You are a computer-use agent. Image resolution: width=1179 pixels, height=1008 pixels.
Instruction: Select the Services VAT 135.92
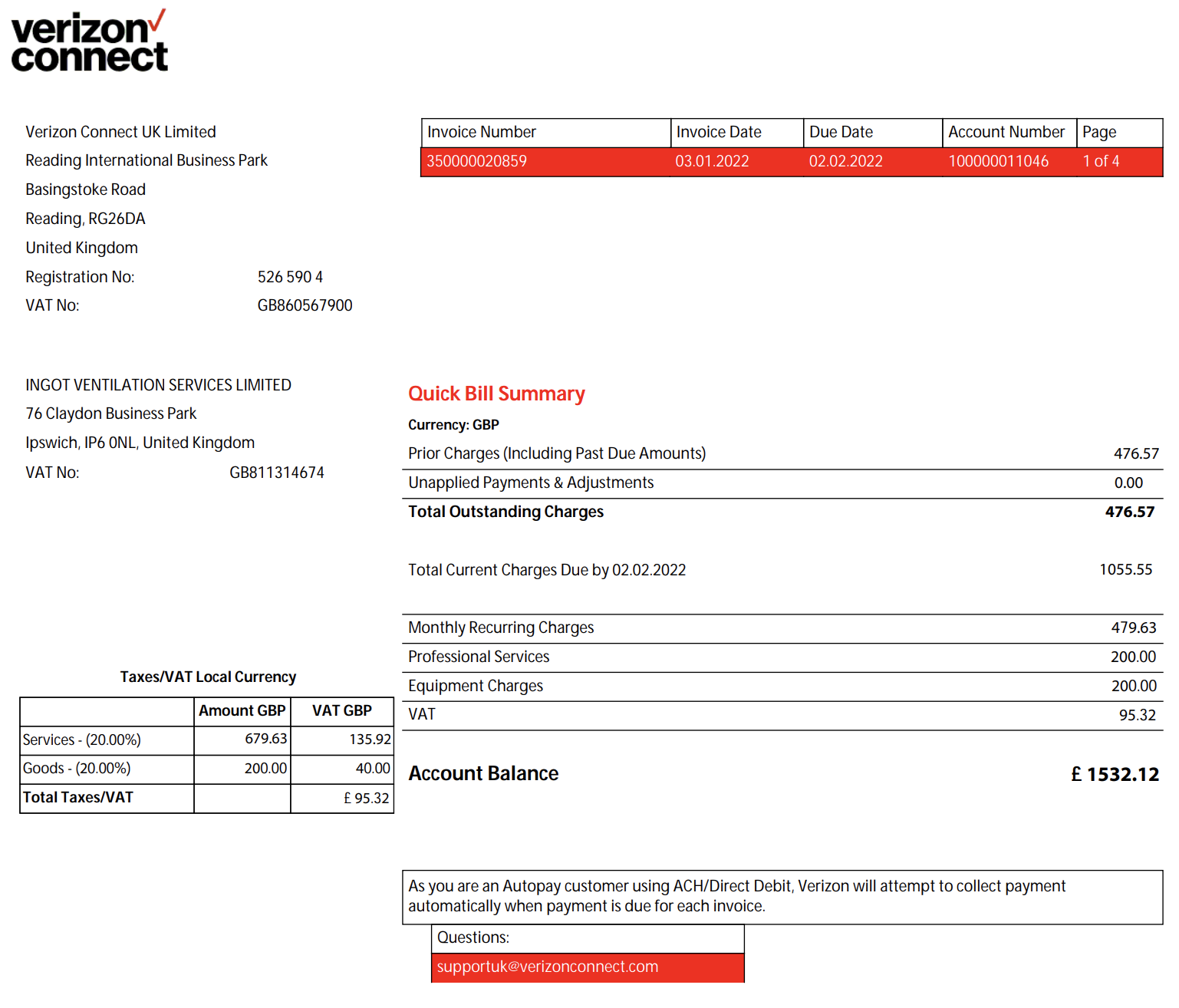coord(370,740)
